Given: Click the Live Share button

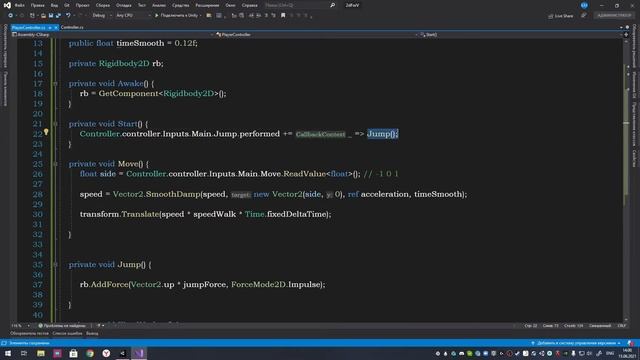Looking at the screenshot, I should pos(561,16).
